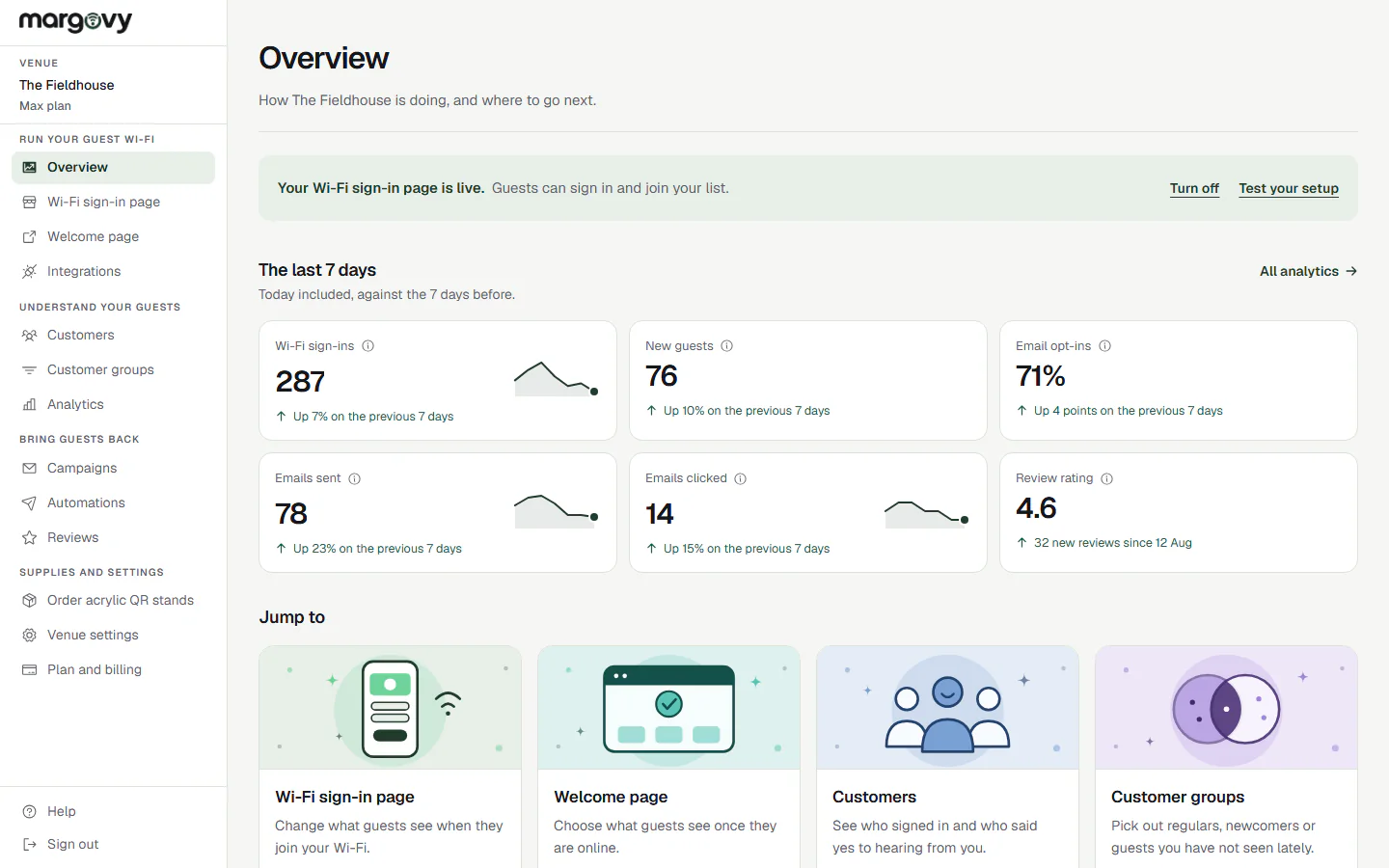The width and height of the screenshot is (1389, 868).
Task: Click info icon next to Emails clicked
Action: [x=741, y=478]
